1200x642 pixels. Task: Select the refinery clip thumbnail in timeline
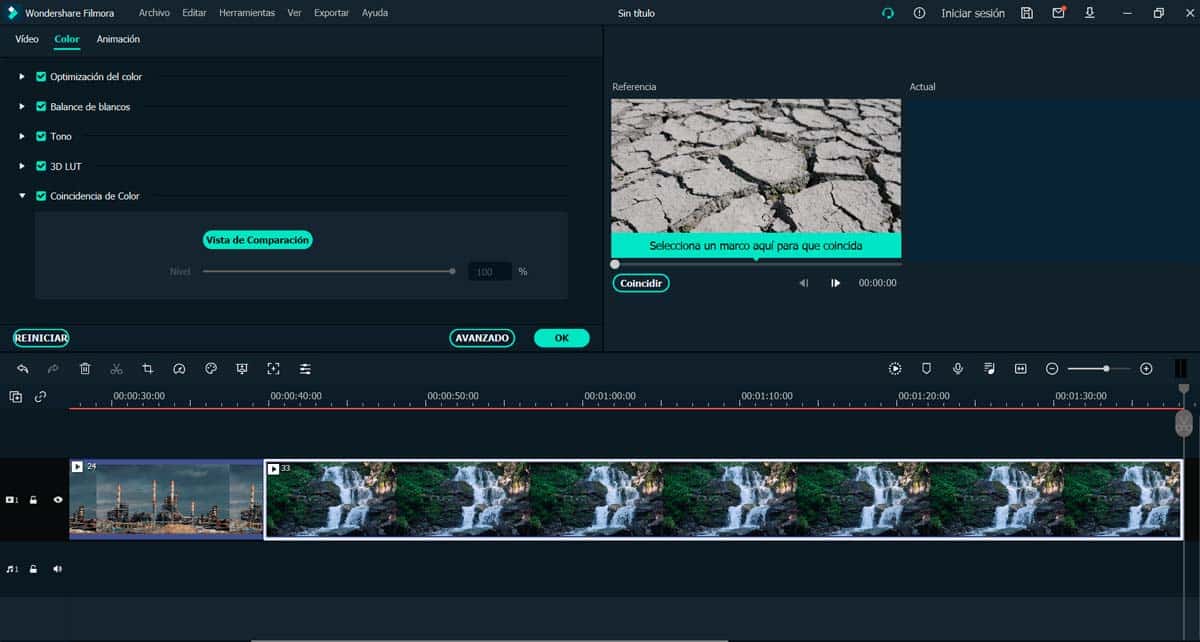166,499
